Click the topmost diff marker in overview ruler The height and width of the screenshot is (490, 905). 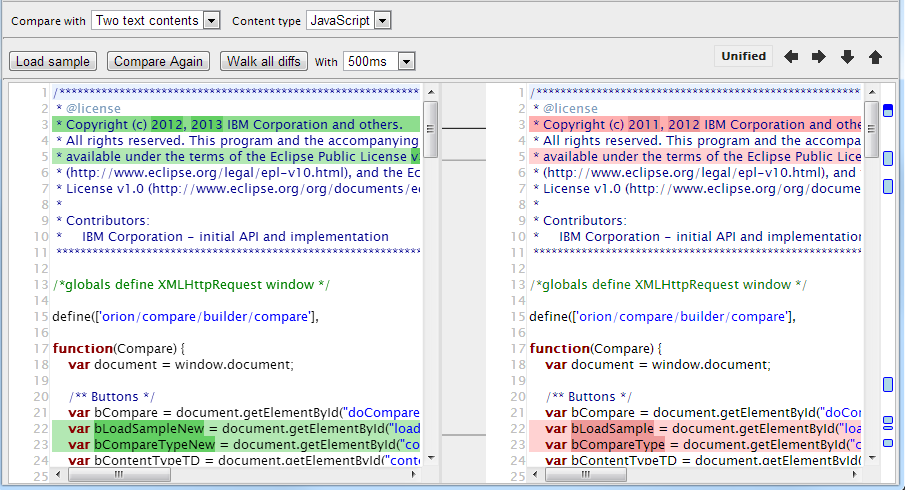[x=887, y=111]
